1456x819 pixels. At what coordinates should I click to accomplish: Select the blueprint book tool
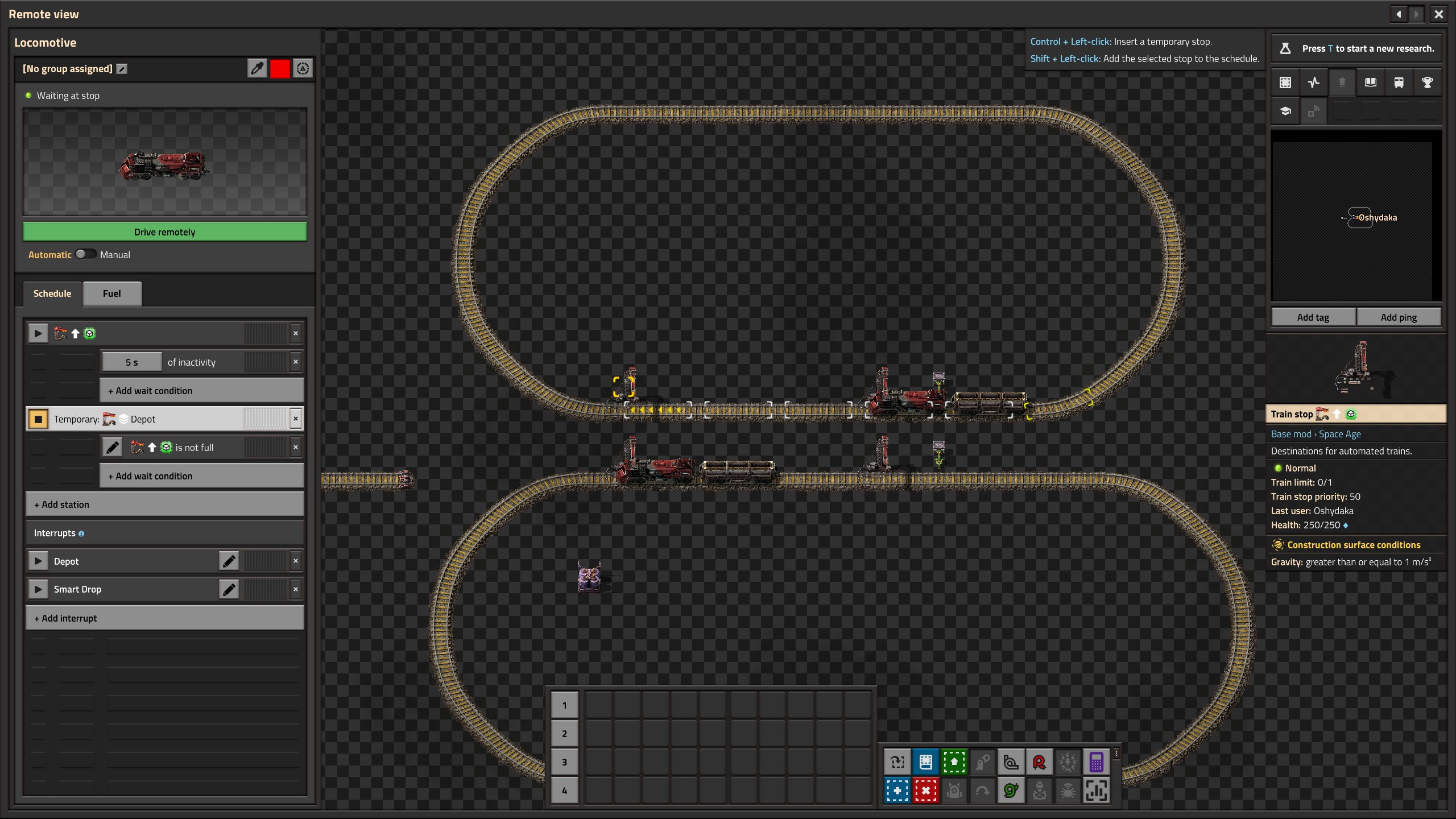coord(926,762)
